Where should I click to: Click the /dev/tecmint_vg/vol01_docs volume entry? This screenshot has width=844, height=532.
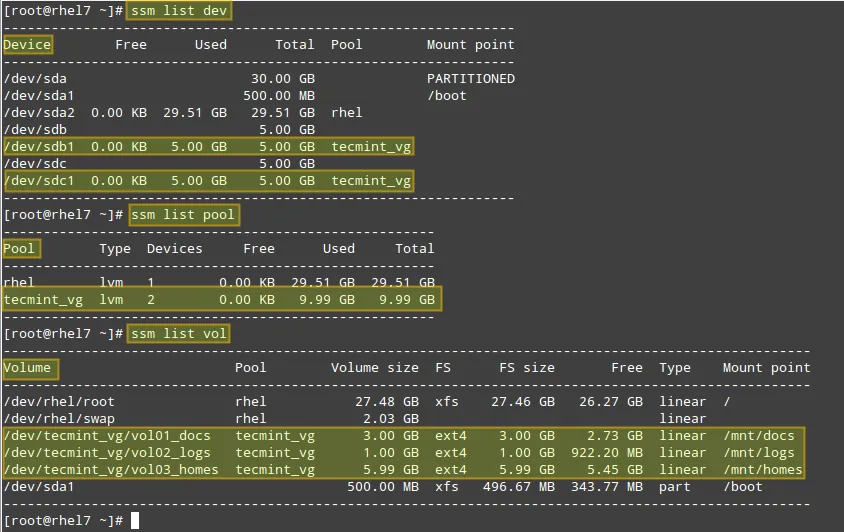[107, 436]
